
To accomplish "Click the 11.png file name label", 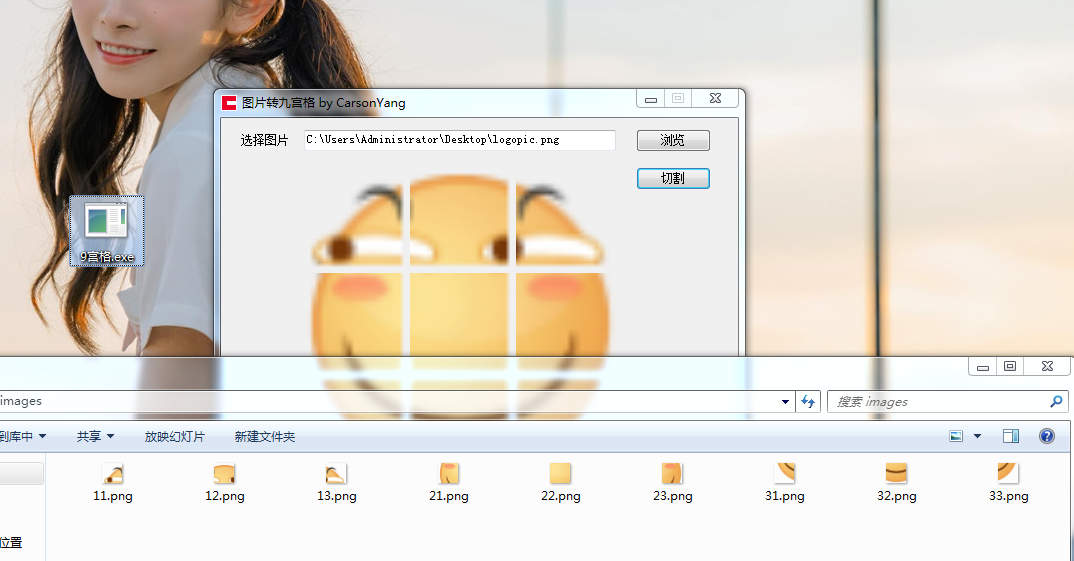I will click(113, 496).
